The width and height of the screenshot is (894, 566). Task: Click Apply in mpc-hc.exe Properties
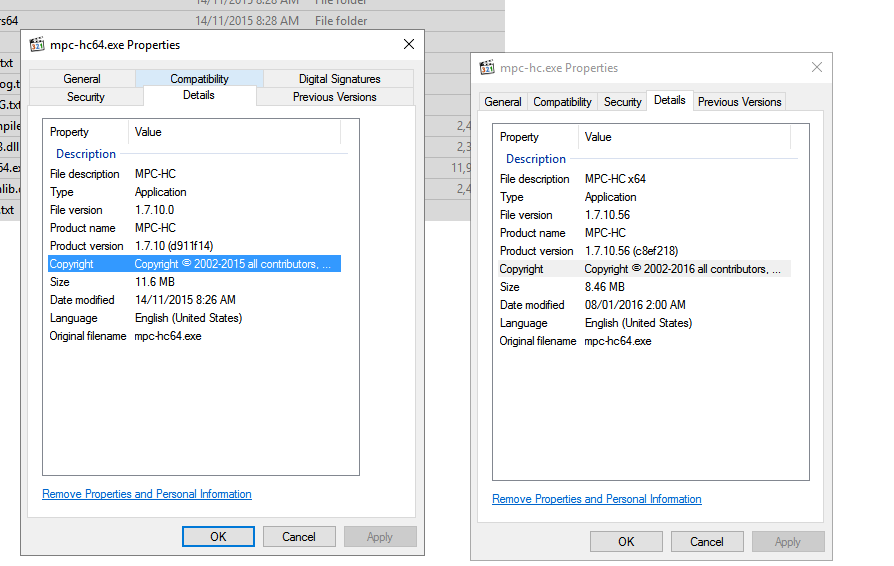click(x=788, y=542)
